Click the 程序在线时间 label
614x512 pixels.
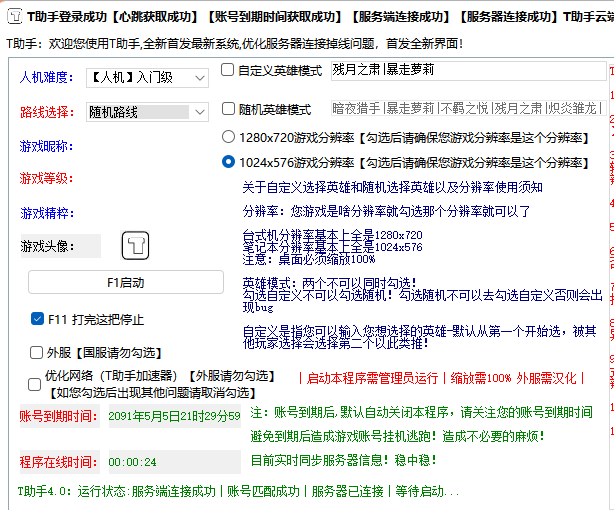pos(59,462)
